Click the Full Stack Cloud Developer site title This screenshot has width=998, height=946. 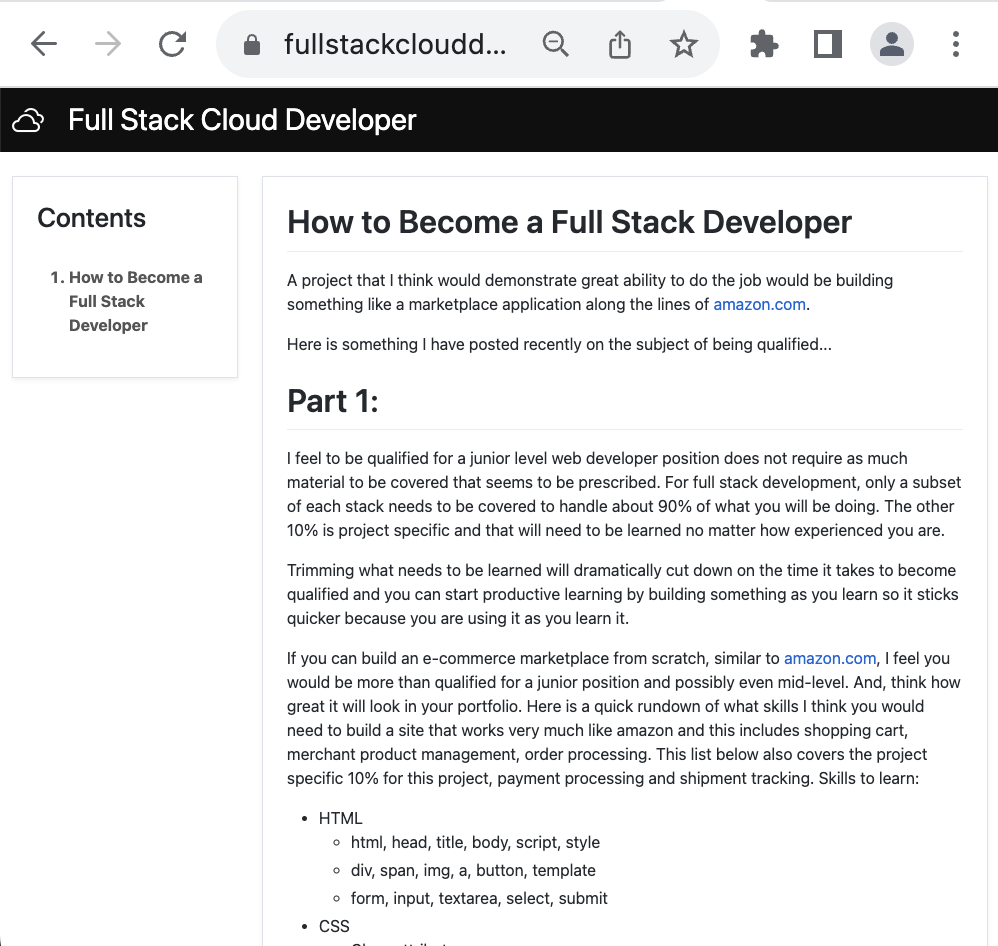242,120
